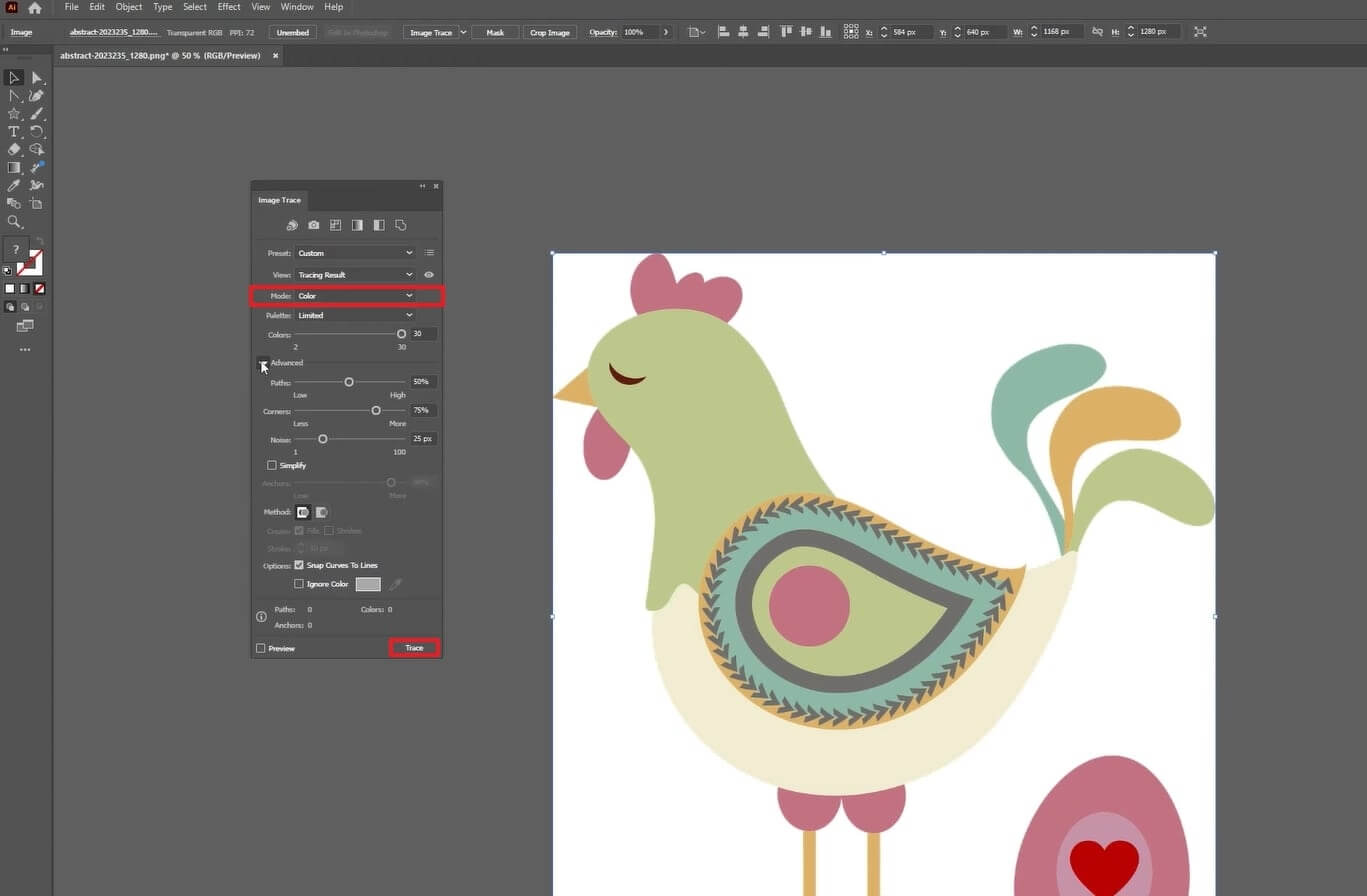
Task: Apply Auto-Color preset icon in Image Trace
Action: point(292,225)
